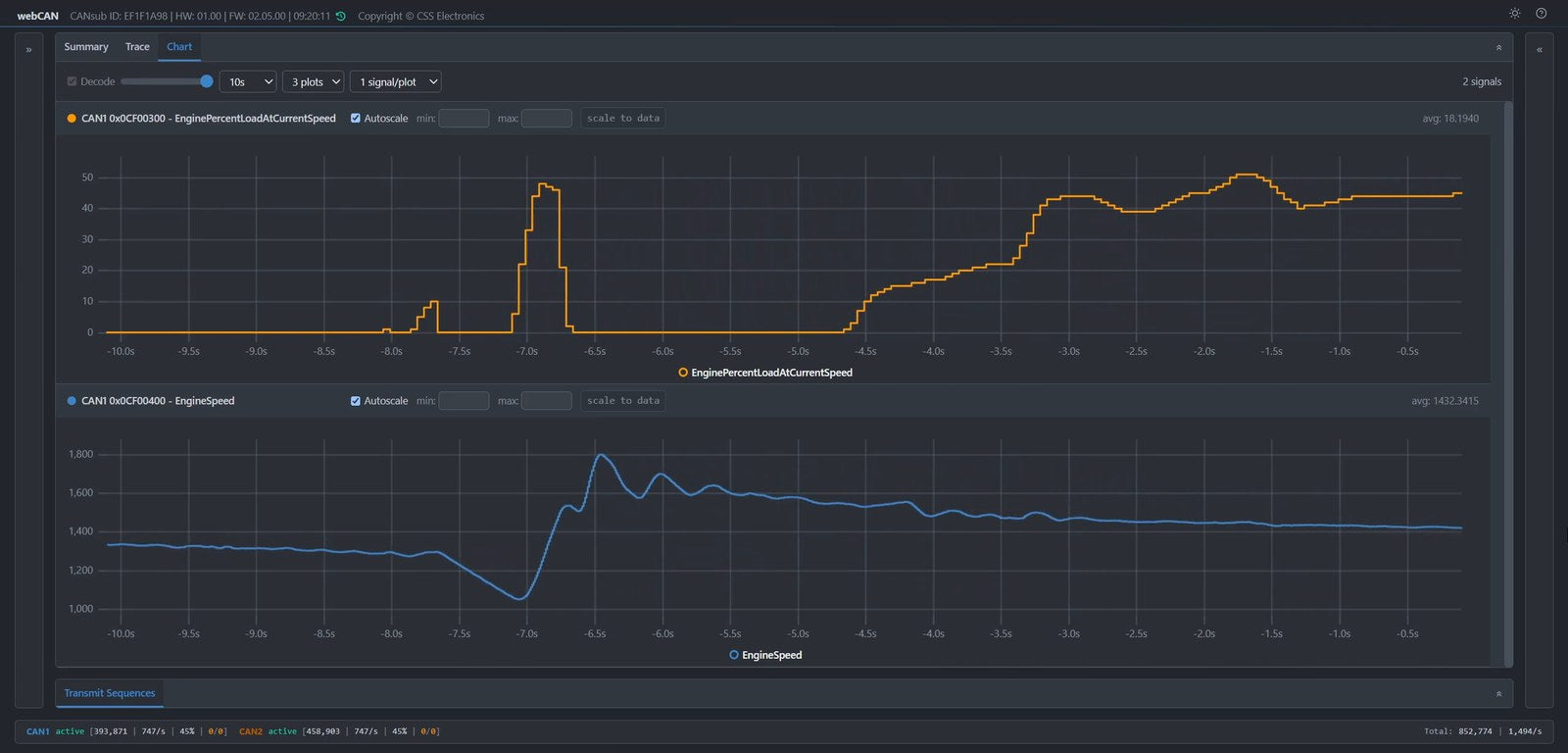Open the 3 plots dropdown

(x=314, y=81)
